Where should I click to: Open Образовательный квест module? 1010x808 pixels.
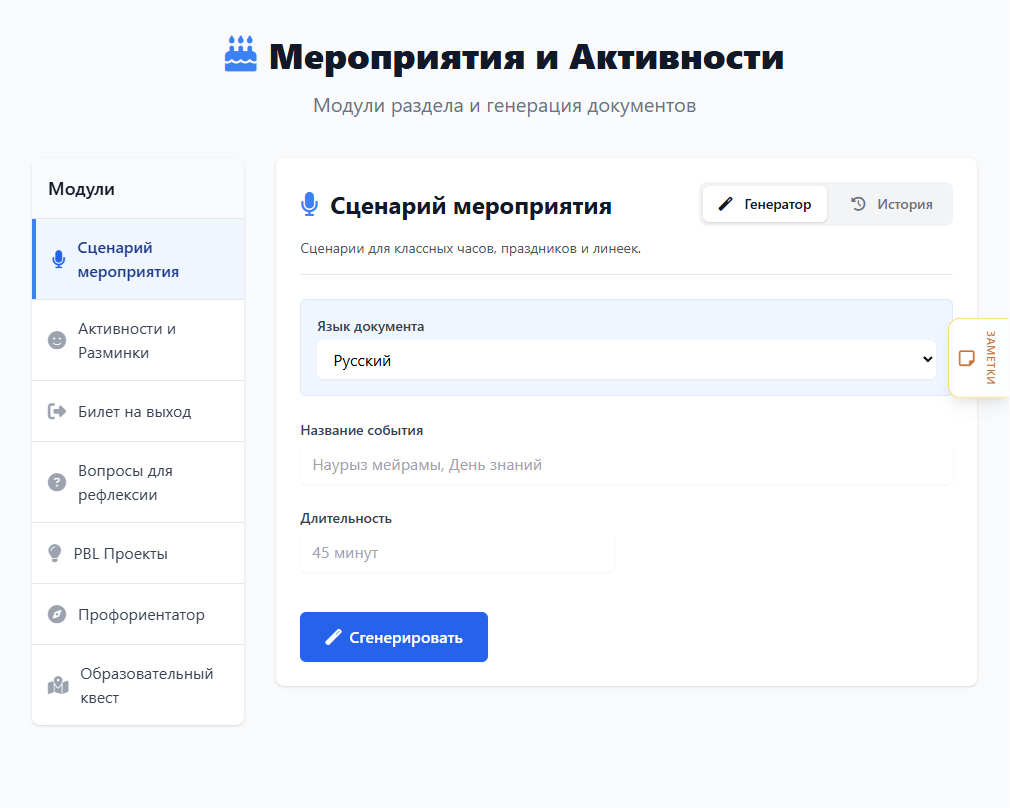pyautogui.click(x=138, y=685)
